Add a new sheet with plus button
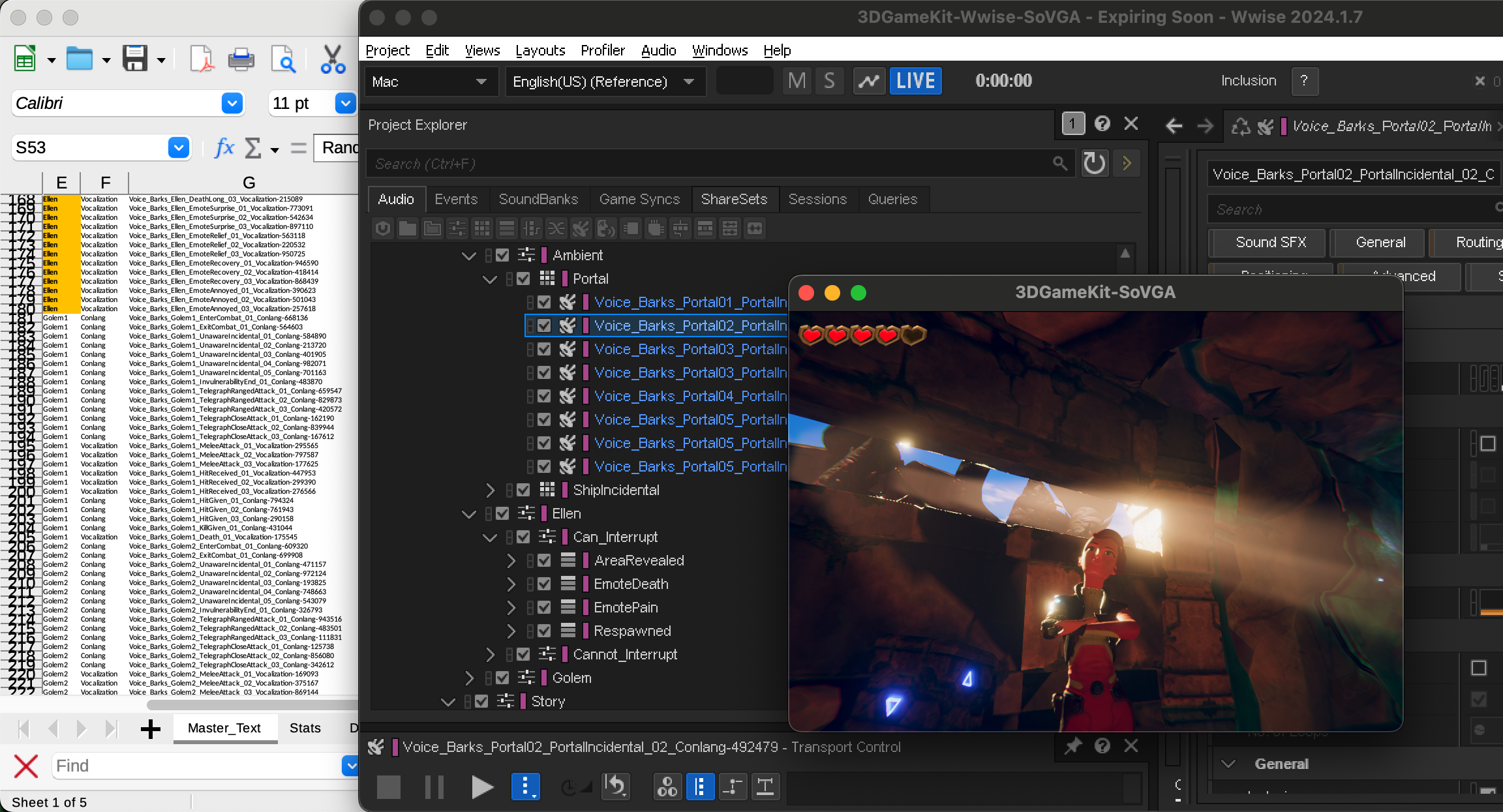This screenshot has width=1503, height=812. [x=151, y=729]
